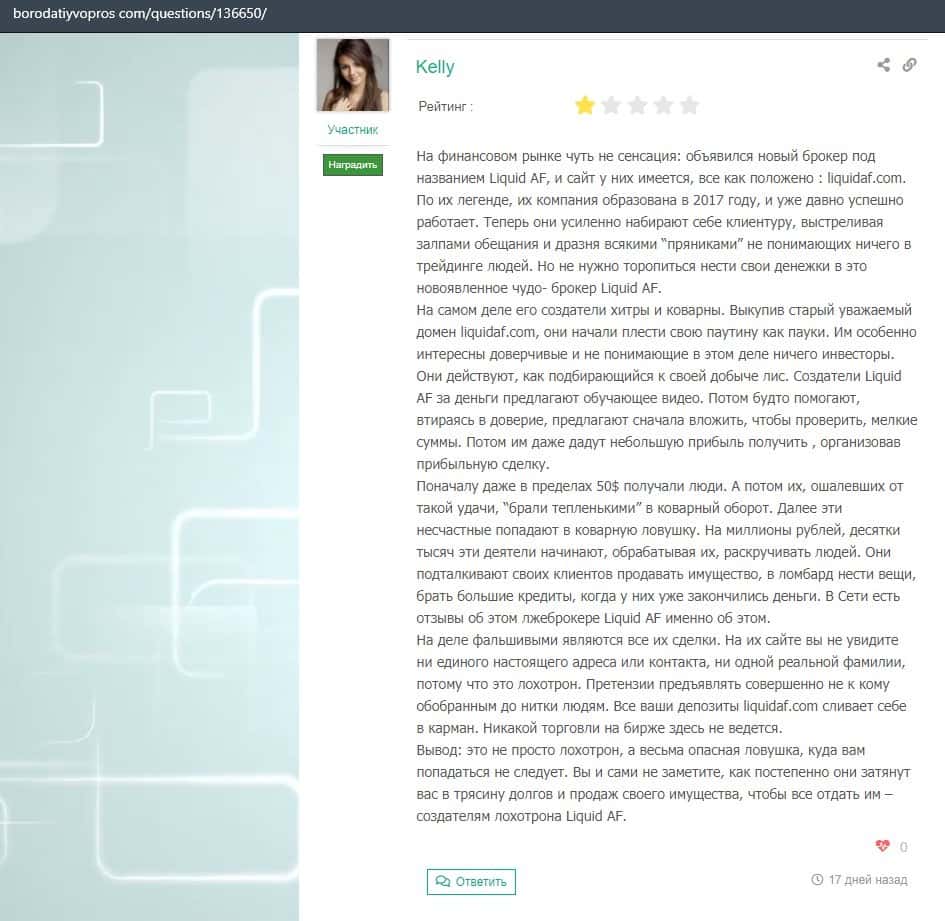Viewport: 945px width, 921px height.
Task: Click the line beginning 'На самом деле его создатели'
Action: tap(664, 310)
